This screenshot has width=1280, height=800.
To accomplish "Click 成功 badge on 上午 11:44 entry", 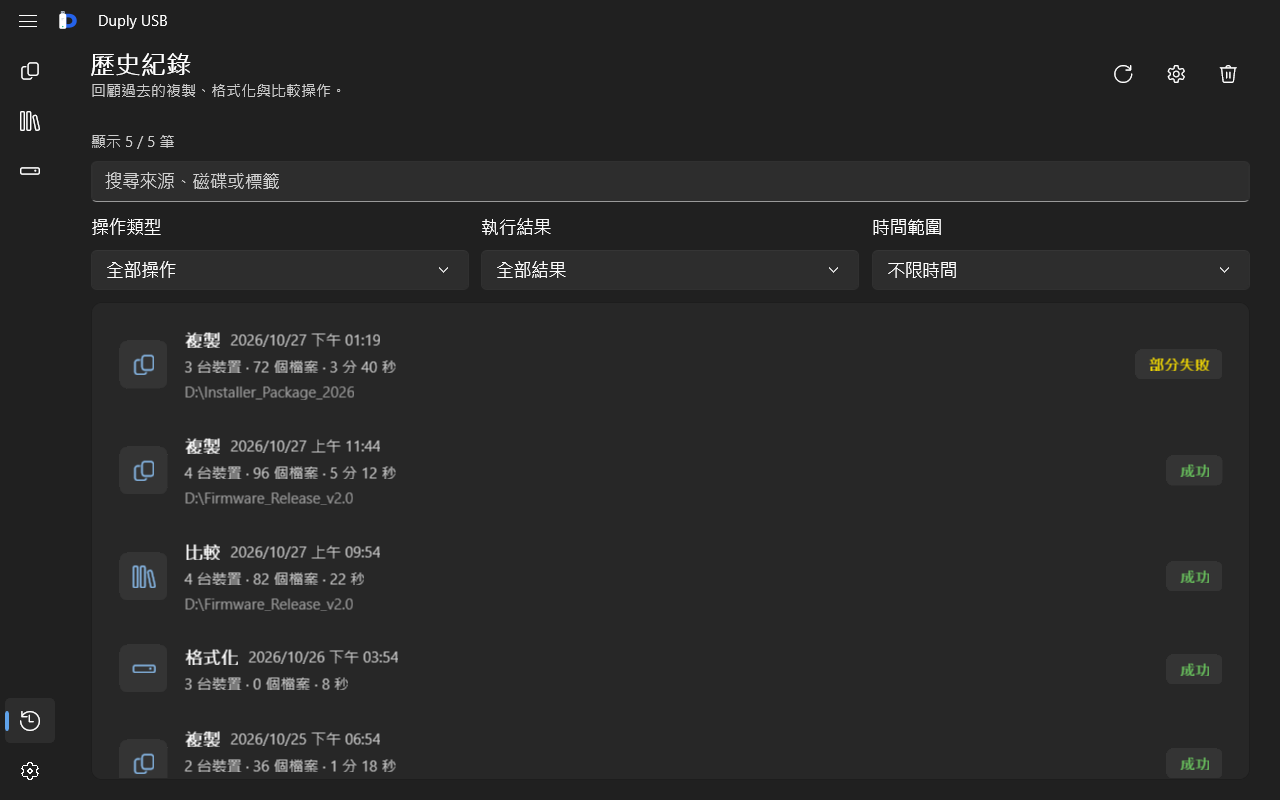I will point(1194,470).
